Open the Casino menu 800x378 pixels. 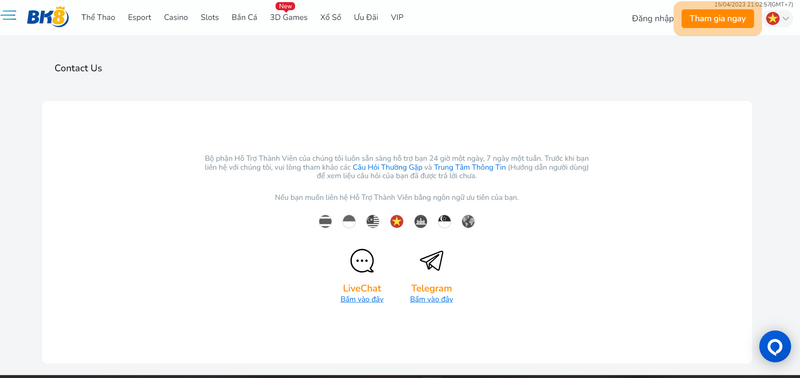tap(176, 17)
